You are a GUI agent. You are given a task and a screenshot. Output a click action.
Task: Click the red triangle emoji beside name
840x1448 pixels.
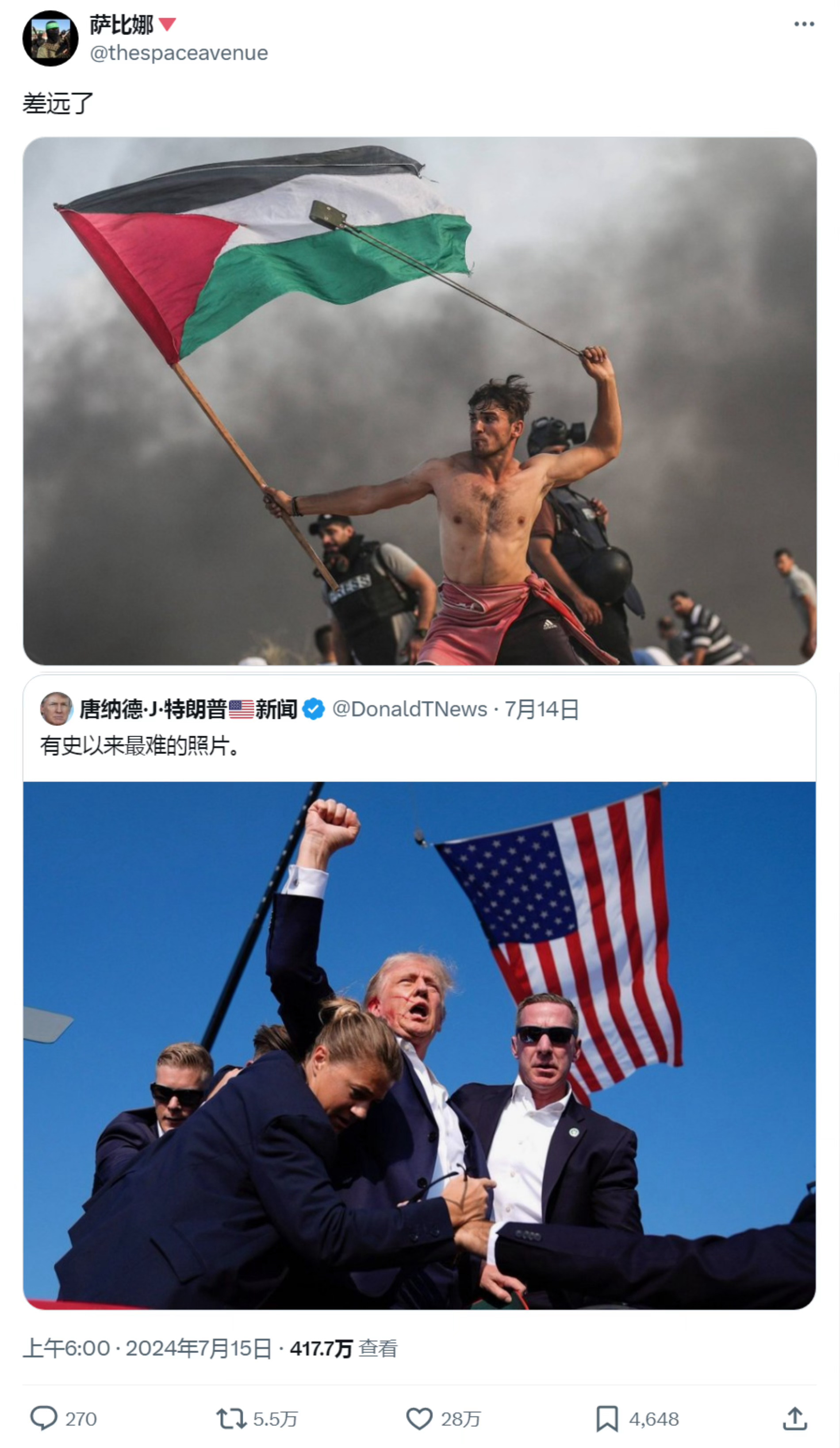tap(167, 24)
